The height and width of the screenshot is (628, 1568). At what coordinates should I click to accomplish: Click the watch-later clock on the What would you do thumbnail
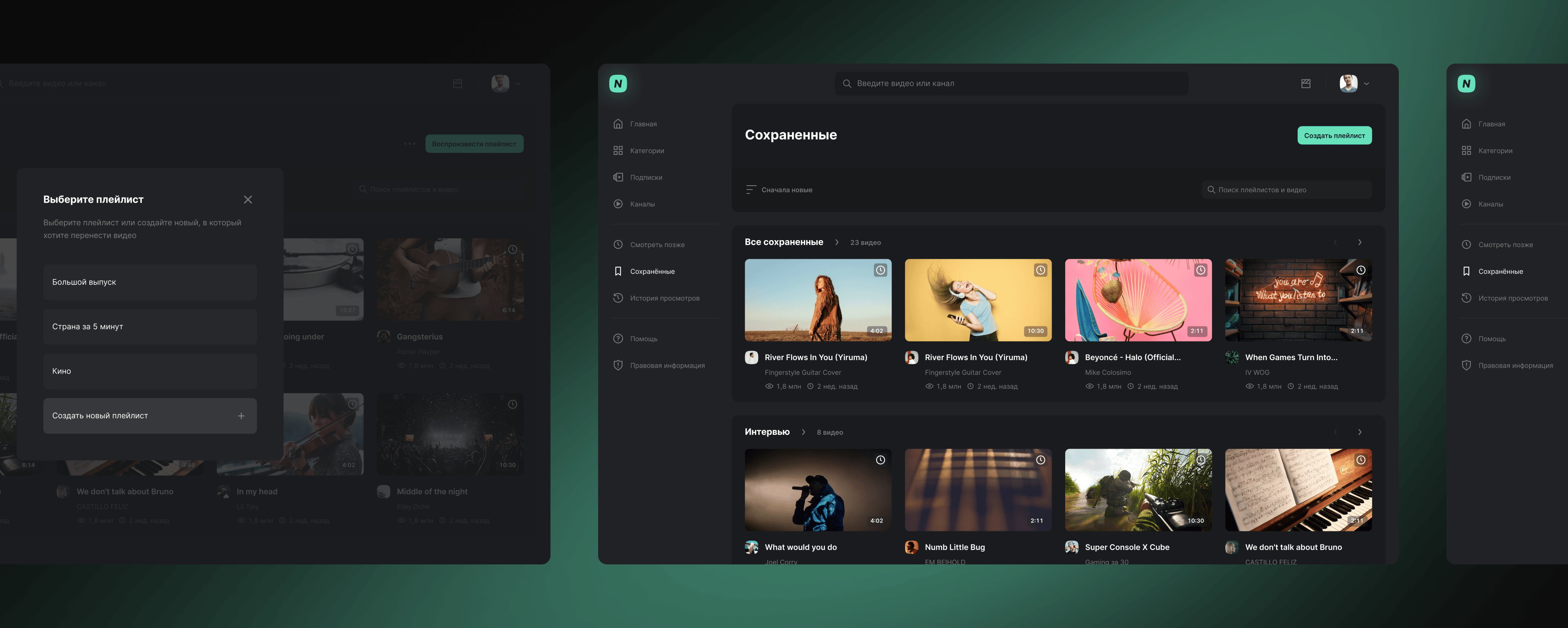click(880, 460)
